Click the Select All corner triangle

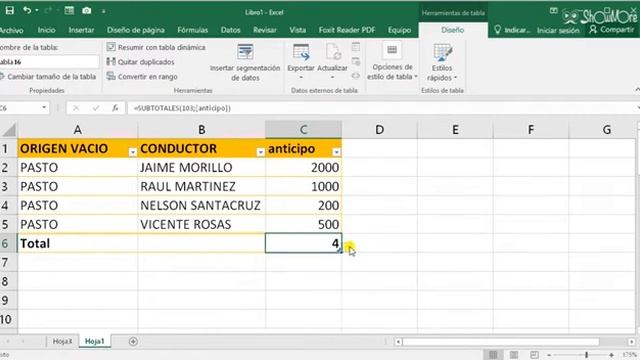8,130
